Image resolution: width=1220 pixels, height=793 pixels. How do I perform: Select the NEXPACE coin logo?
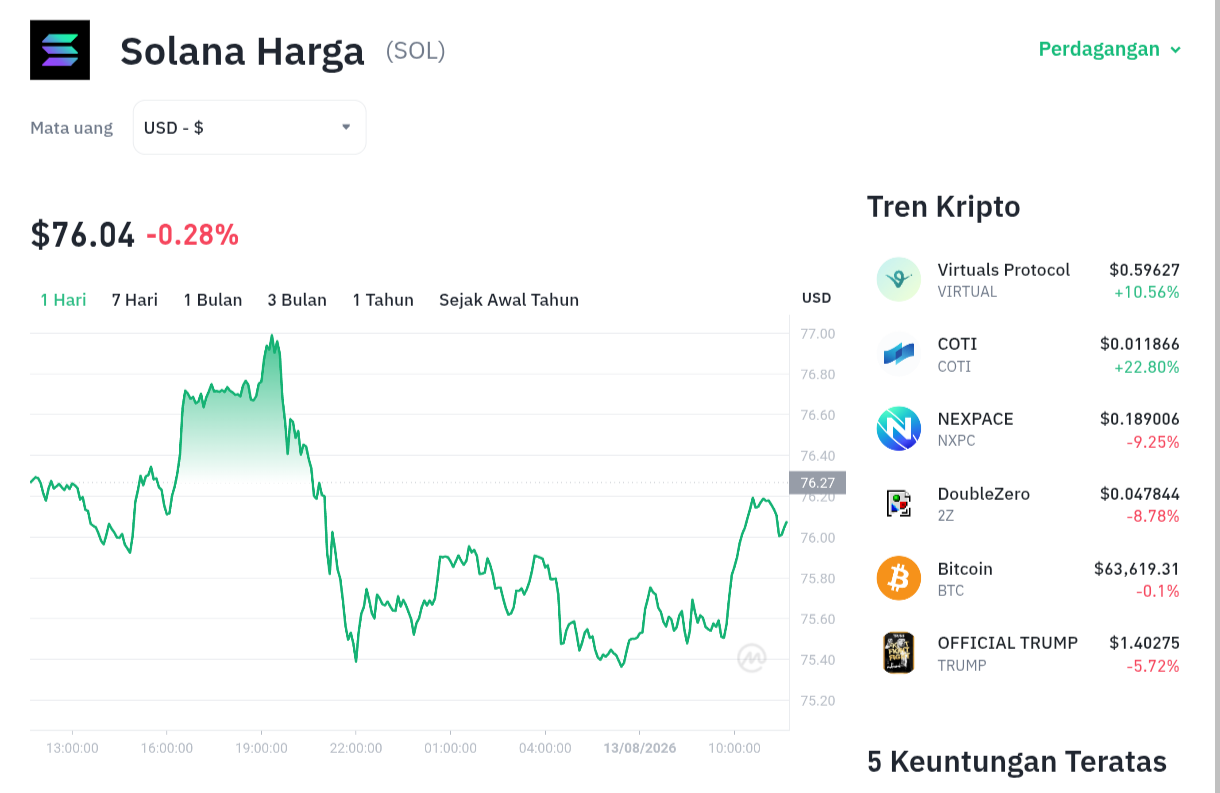tap(898, 429)
